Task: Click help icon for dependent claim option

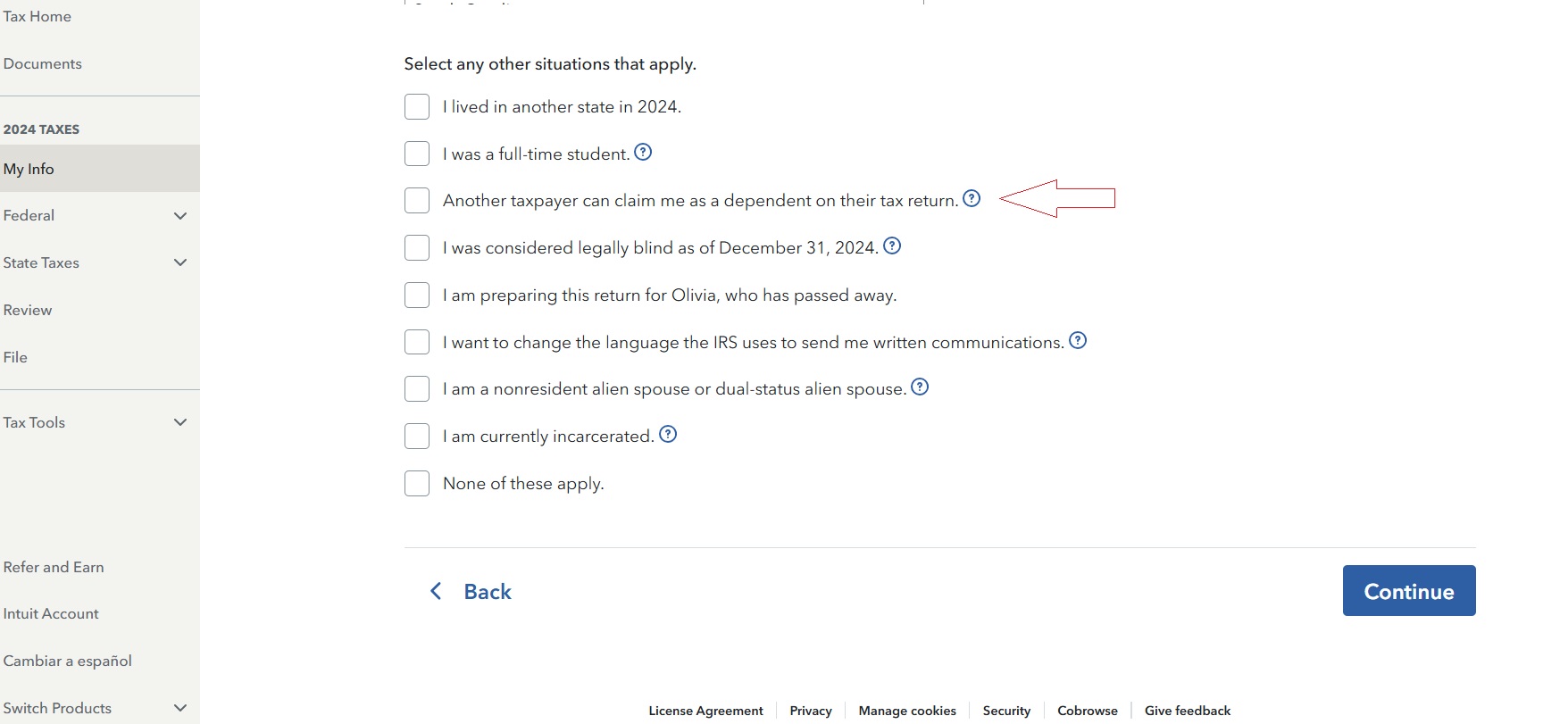Action: [972, 198]
